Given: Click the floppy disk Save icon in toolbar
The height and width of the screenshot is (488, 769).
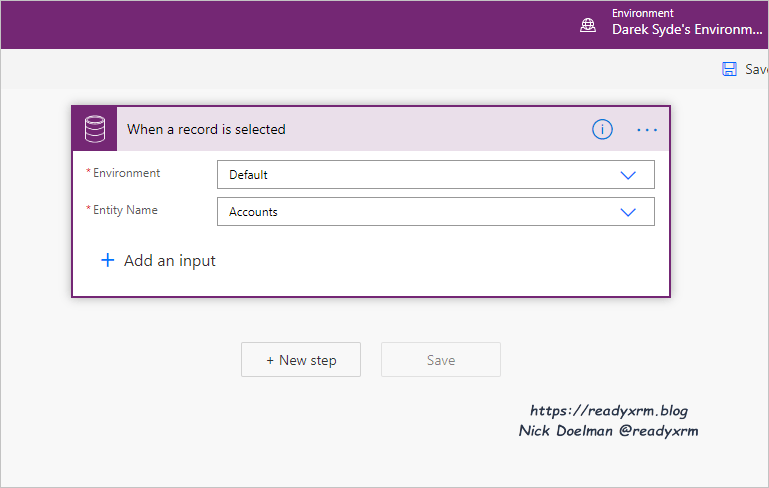Looking at the screenshot, I should (x=729, y=69).
